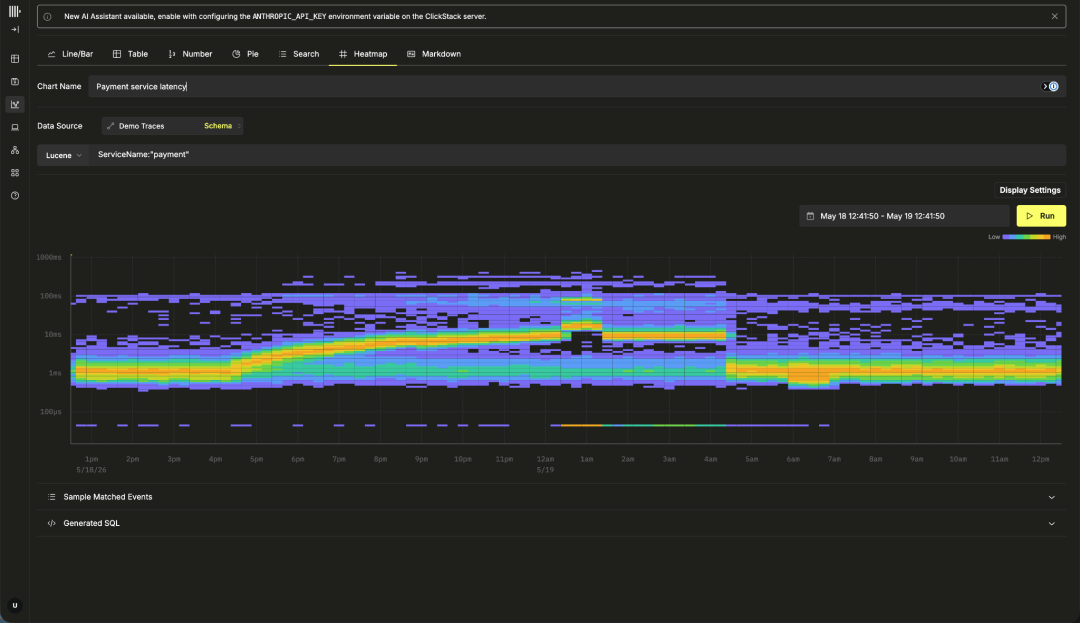
Task: Open the laptop icon in the sidebar
Action: coord(15,127)
